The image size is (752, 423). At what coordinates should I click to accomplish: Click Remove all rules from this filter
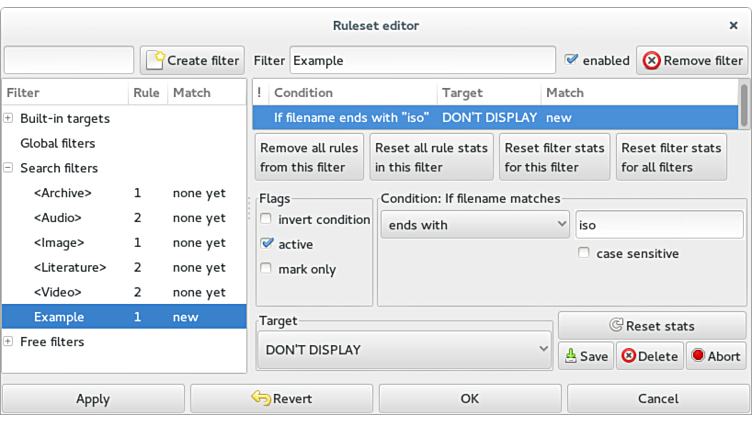[309, 157]
